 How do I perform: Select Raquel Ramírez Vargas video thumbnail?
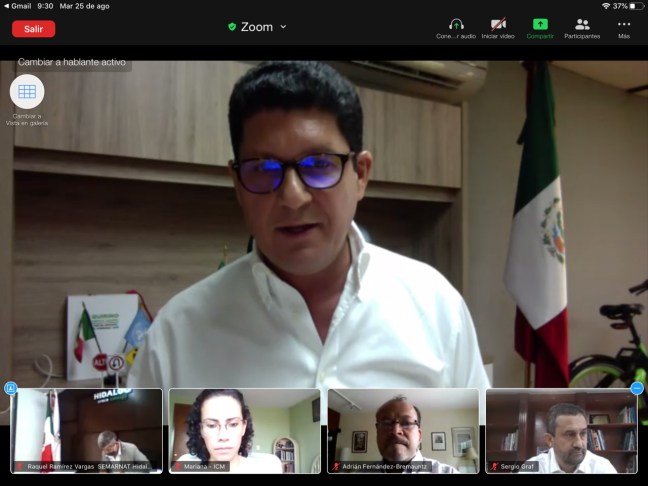tap(86, 430)
